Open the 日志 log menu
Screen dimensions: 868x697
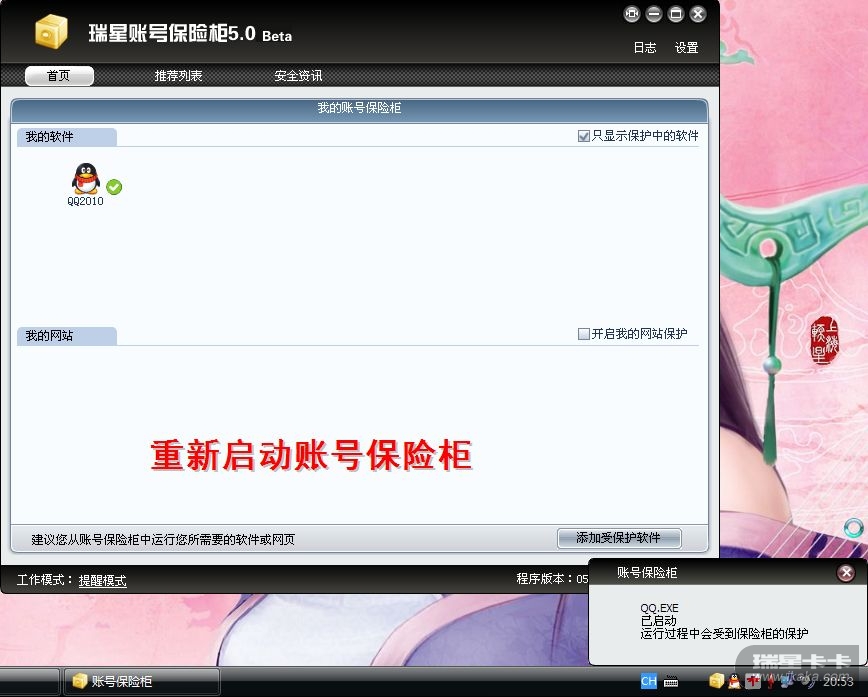coord(644,48)
